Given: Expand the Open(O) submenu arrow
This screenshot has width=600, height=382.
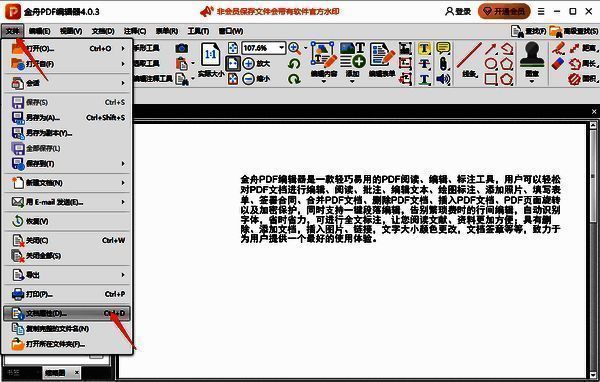Looking at the screenshot, I should pyautogui.click(x=123, y=49).
